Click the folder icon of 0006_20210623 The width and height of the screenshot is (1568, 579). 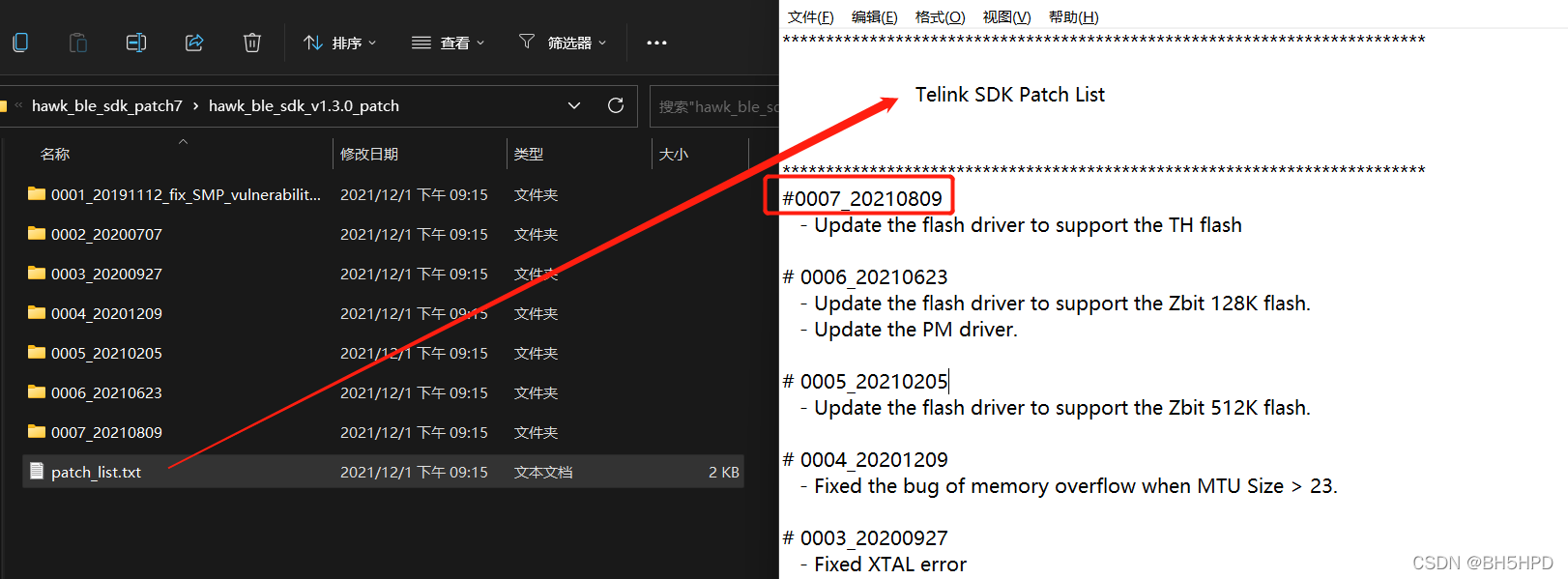37,391
